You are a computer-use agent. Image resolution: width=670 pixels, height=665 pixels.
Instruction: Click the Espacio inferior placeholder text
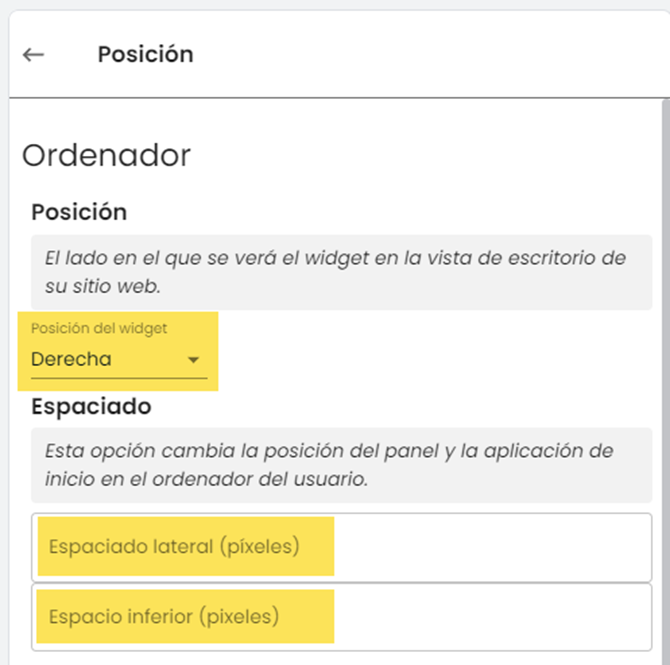click(x=163, y=617)
